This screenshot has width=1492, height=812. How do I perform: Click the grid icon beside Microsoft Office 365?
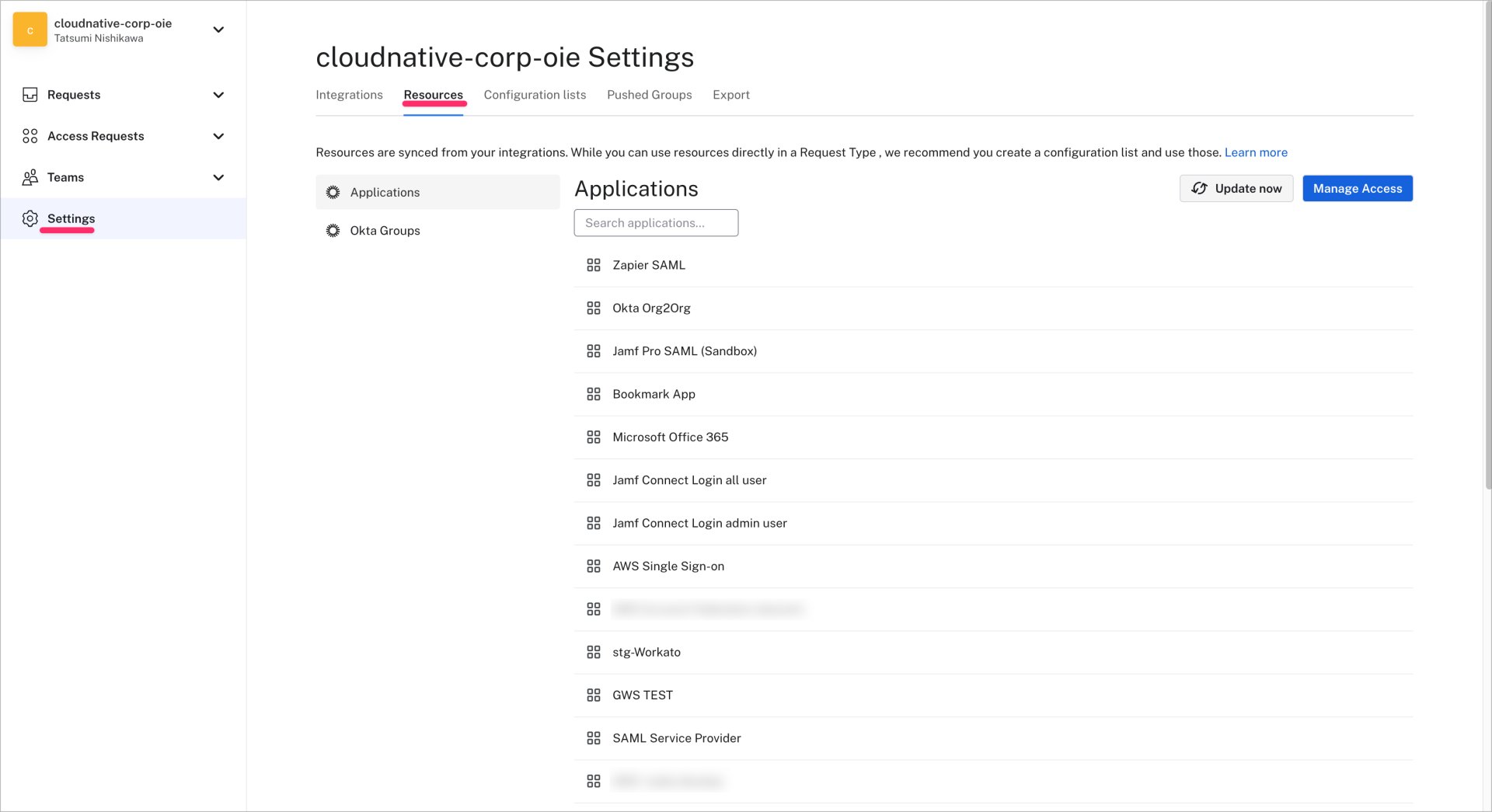tap(594, 437)
